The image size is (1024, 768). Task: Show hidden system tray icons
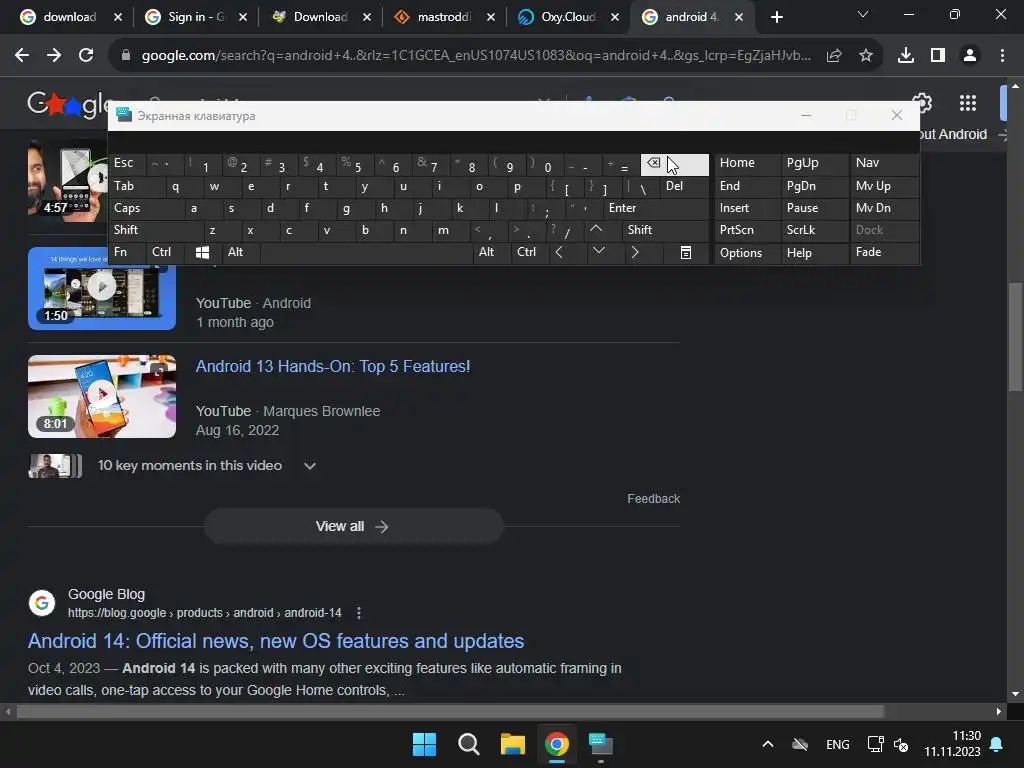point(768,744)
